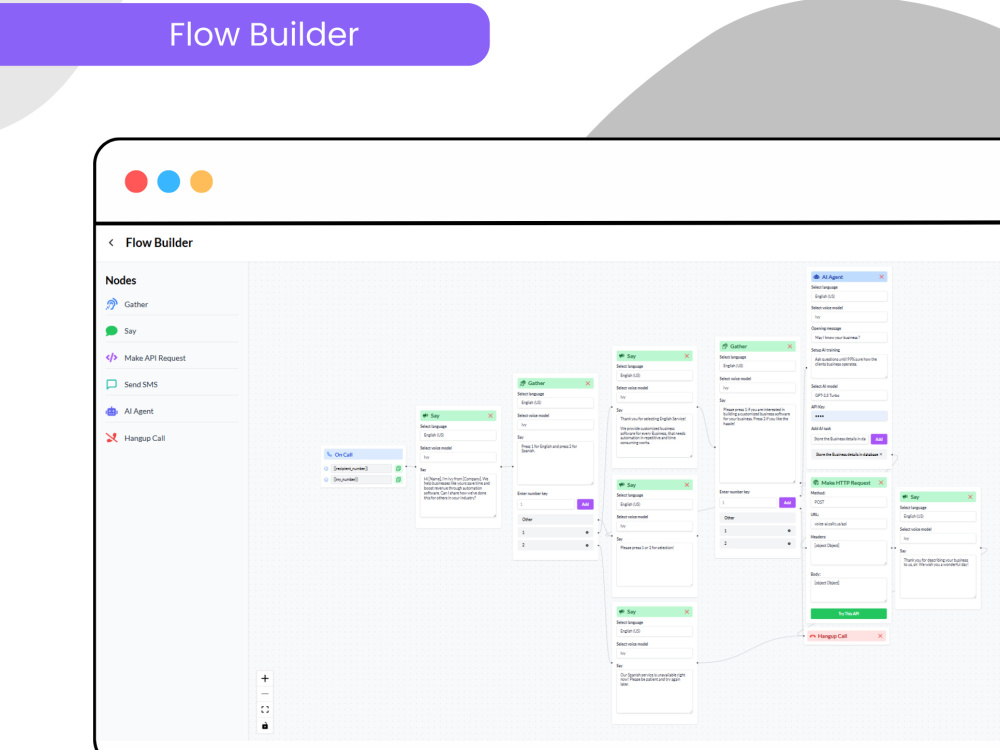Choose Send SMS in Nodes list
The width and height of the screenshot is (1000, 750).
pyautogui.click(x=171, y=385)
